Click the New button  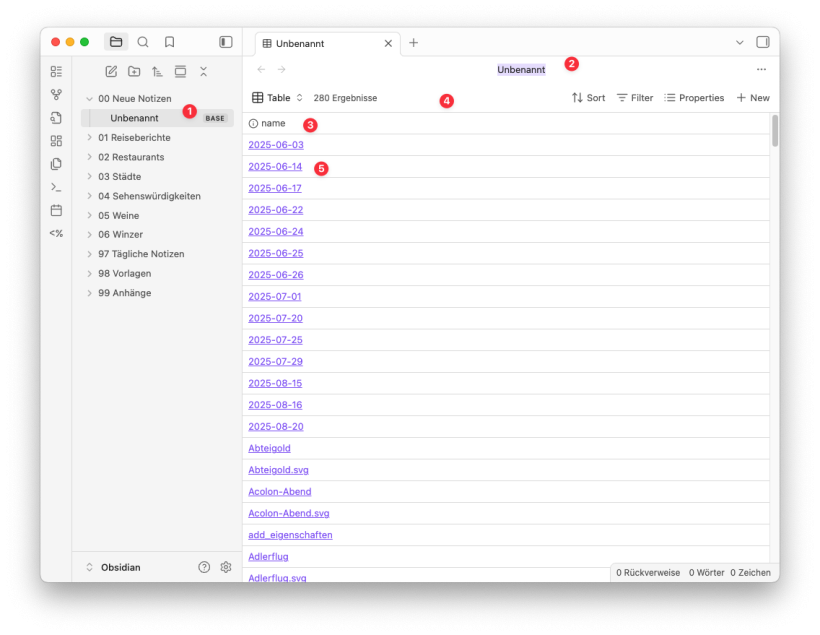753,98
